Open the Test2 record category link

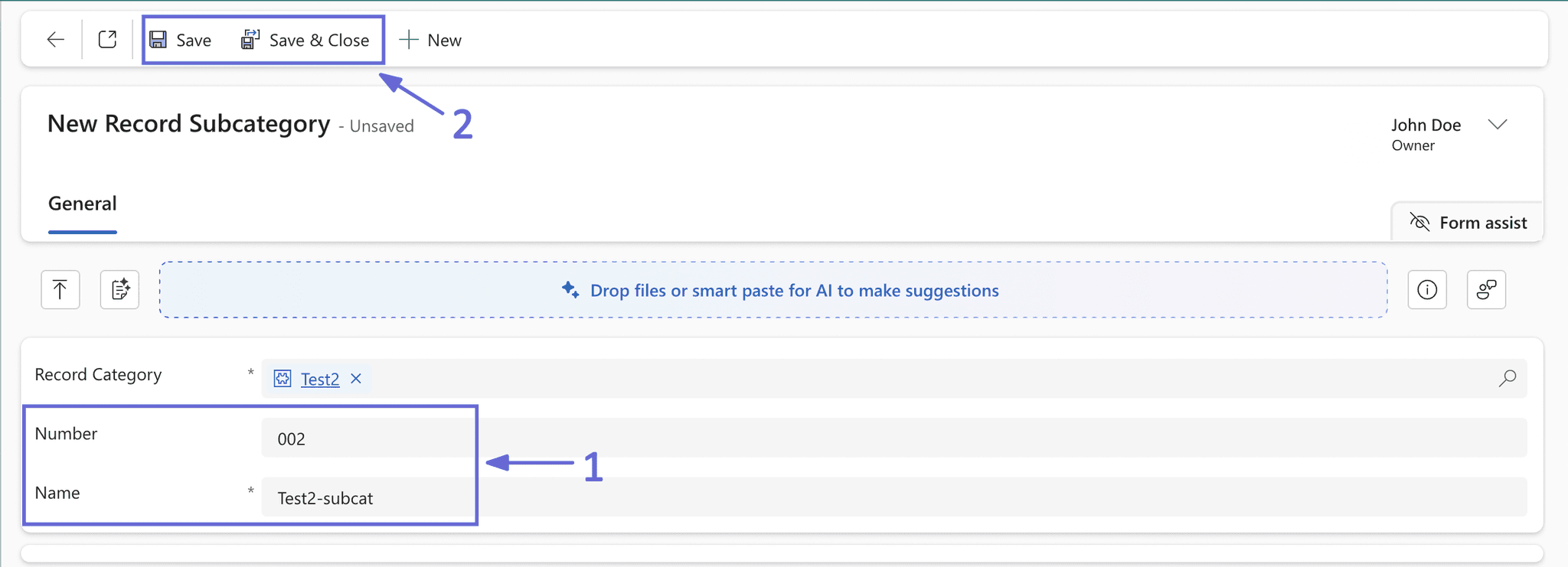pyautogui.click(x=320, y=380)
